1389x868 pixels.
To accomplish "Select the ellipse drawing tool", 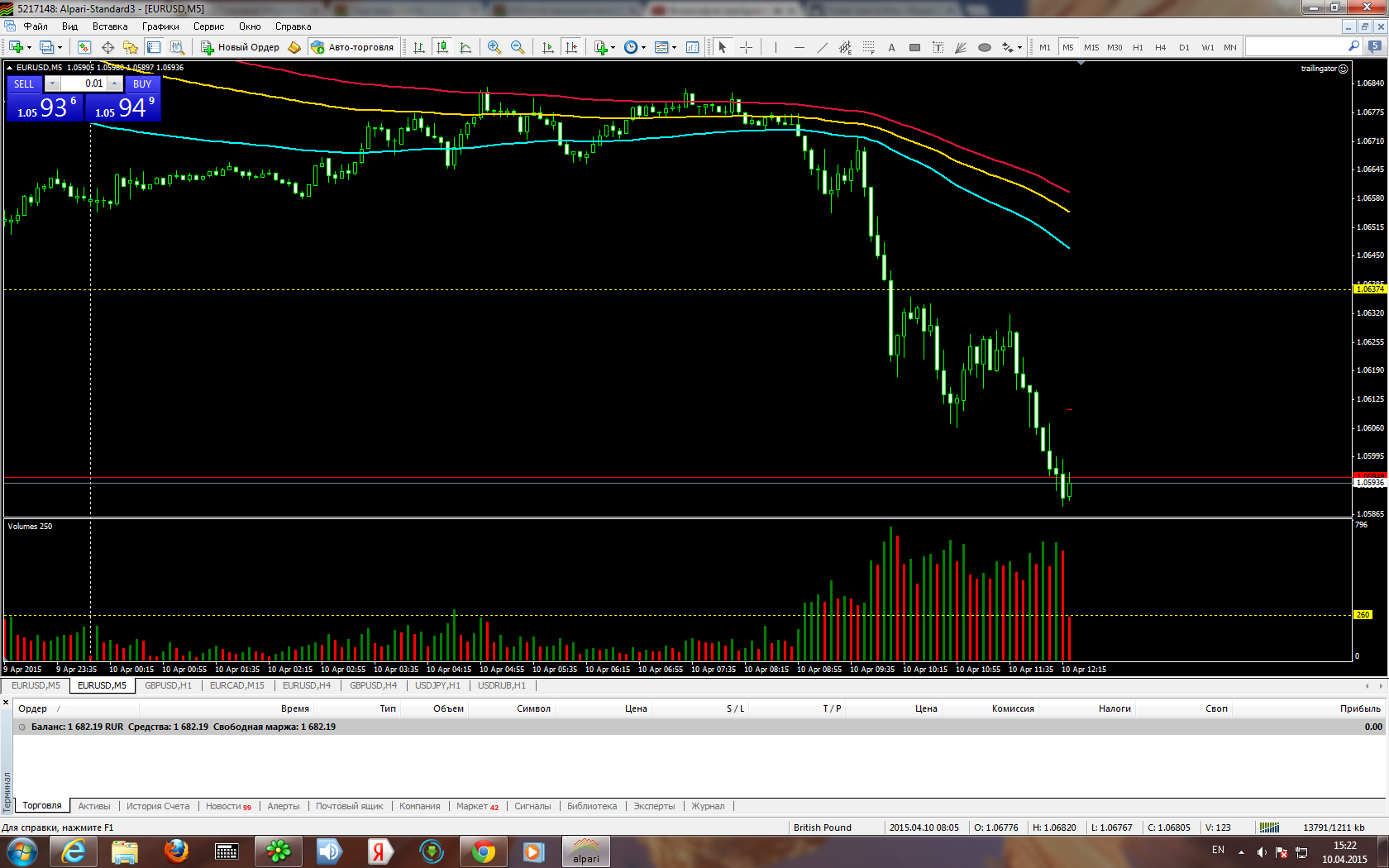I will (x=984, y=47).
